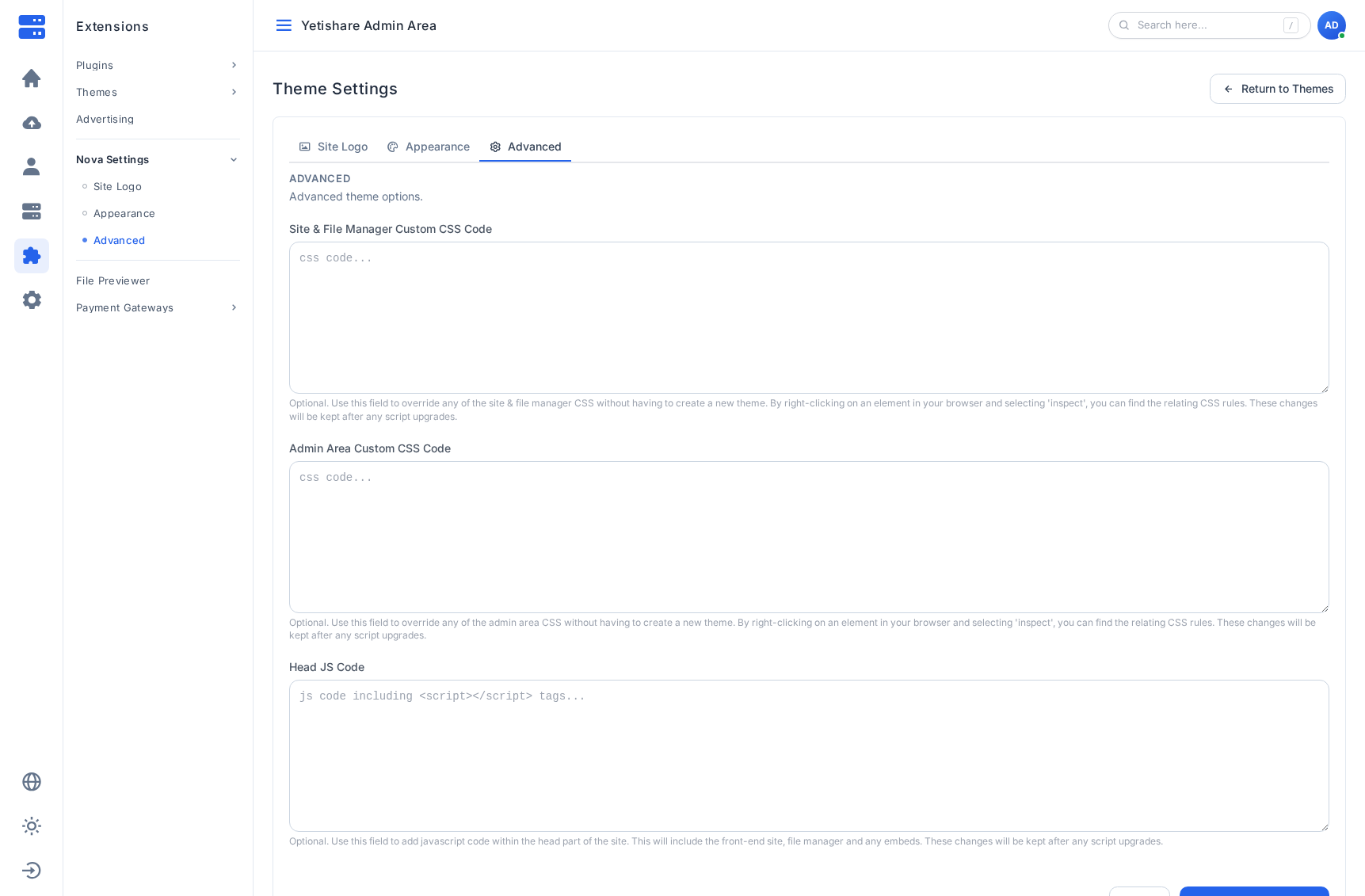Click the Yetishare Admin Area title

pyautogui.click(x=368, y=25)
